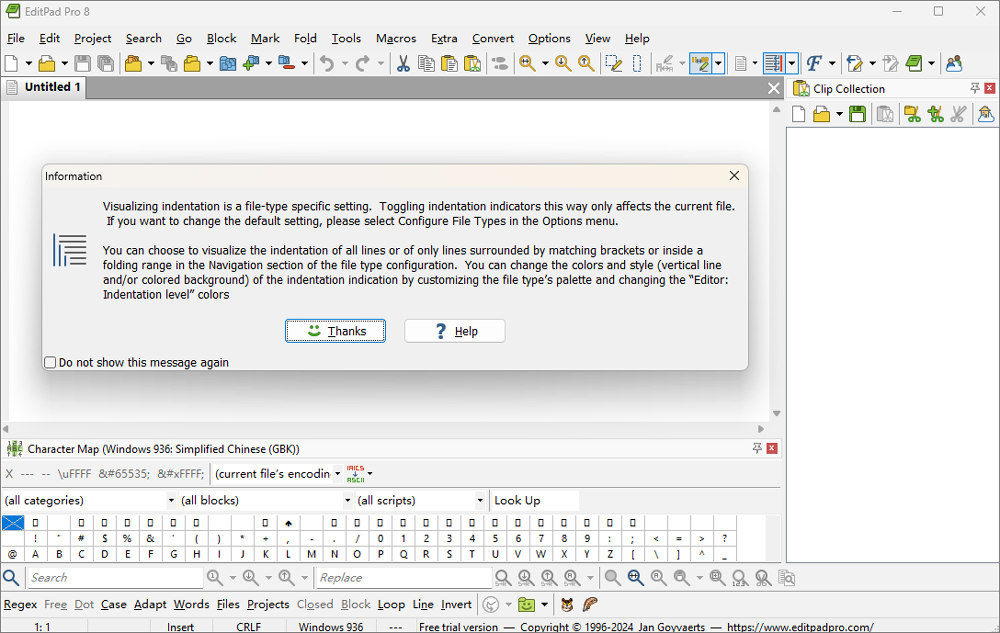Expand the indentation indicators dropdown arrow

791,63
